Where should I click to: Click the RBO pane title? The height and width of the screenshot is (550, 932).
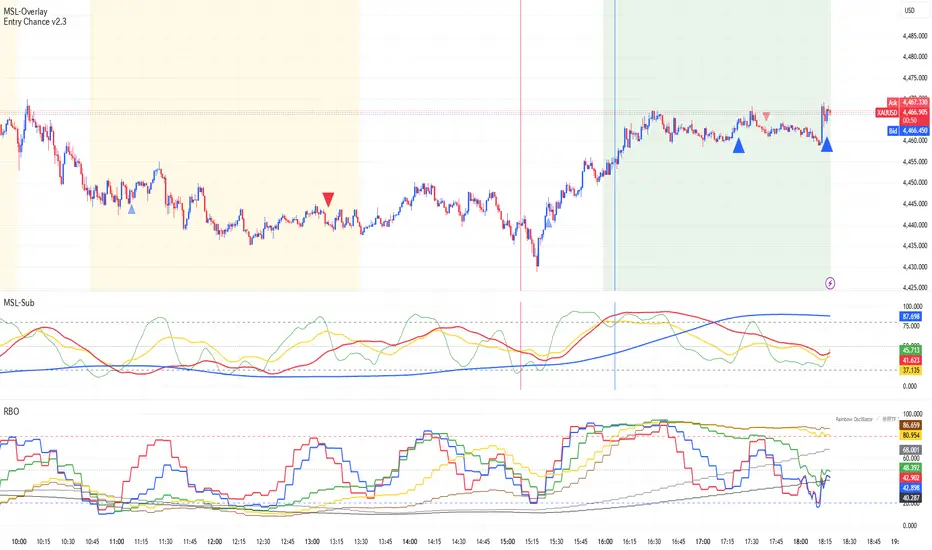pyautogui.click(x=11, y=411)
